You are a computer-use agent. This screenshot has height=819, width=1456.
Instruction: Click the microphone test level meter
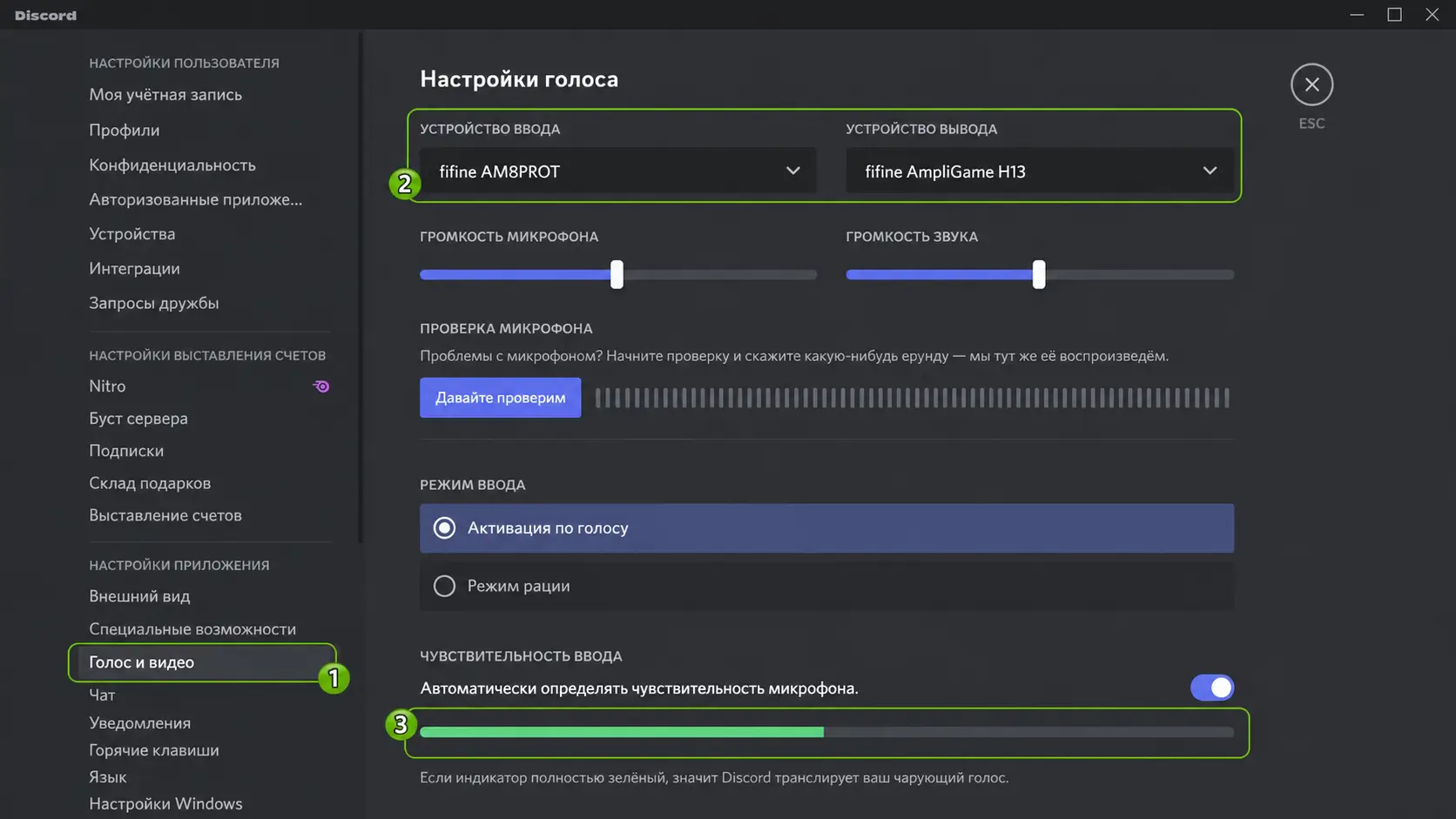[912, 398]
